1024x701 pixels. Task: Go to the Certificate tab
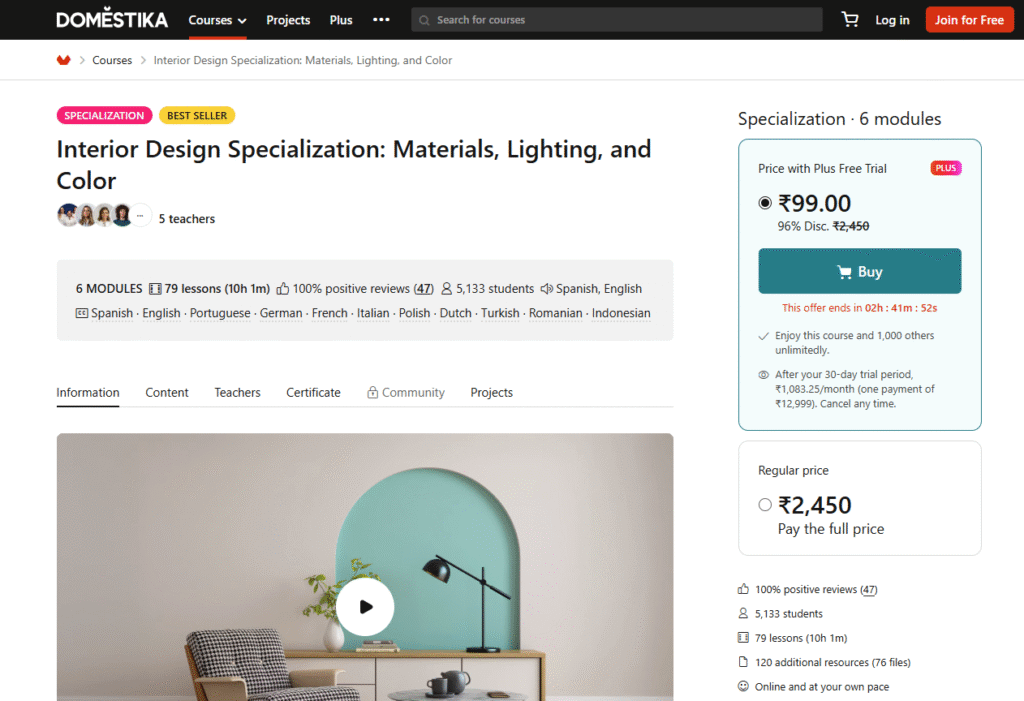pyautogui.click(x=313, y=393)
